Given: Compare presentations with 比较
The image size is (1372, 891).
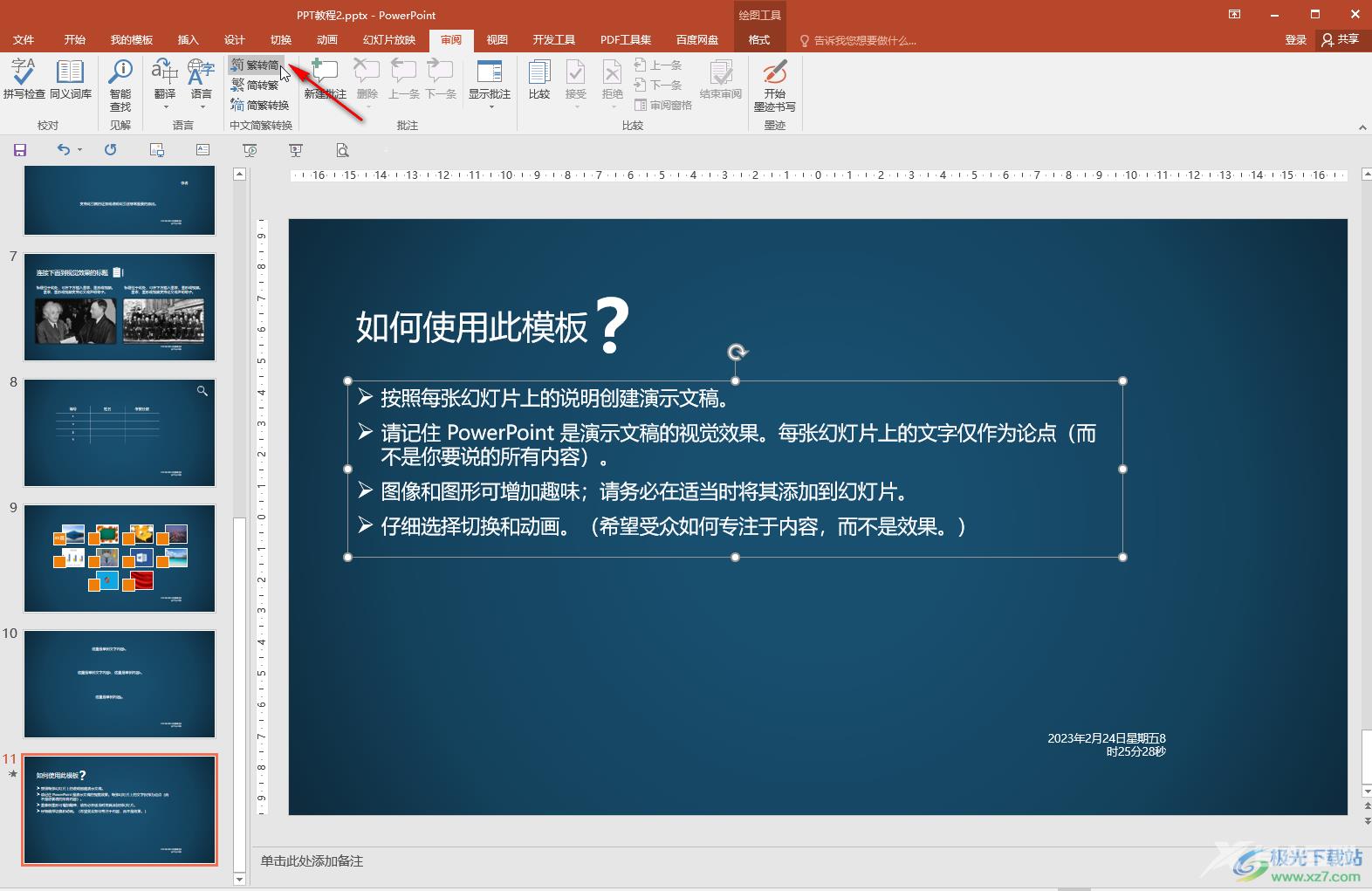Looking at the screenshot, I should [x=539, y=79].
